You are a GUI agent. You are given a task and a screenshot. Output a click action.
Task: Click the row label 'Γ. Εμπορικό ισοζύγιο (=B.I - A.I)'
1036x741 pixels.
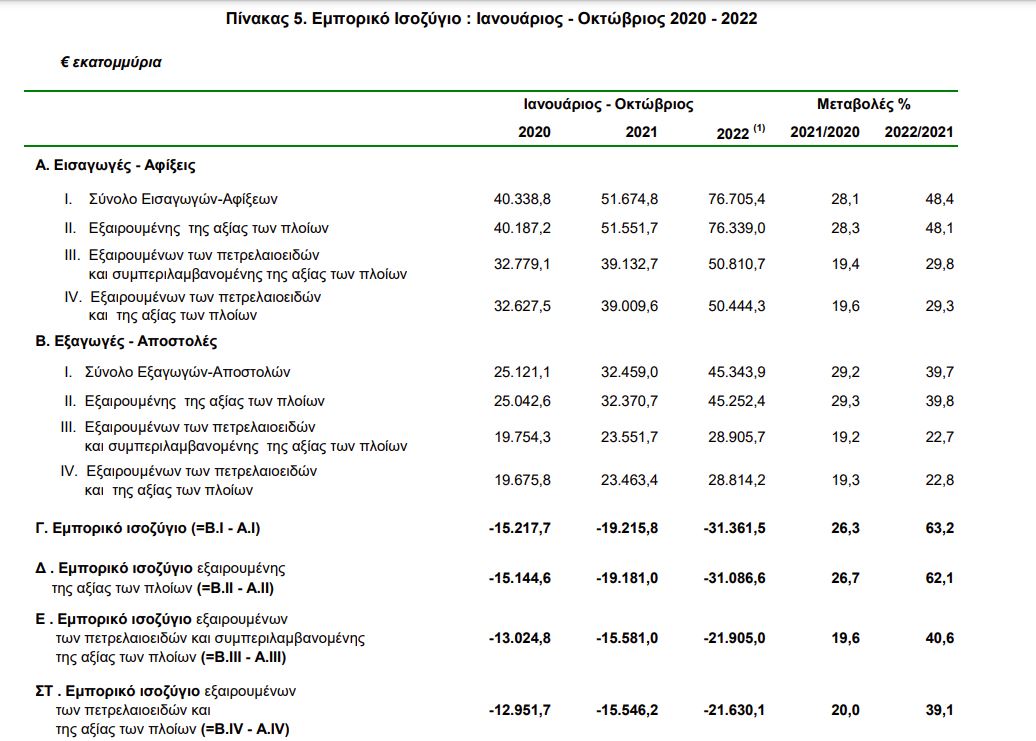(x=147, y=528)
